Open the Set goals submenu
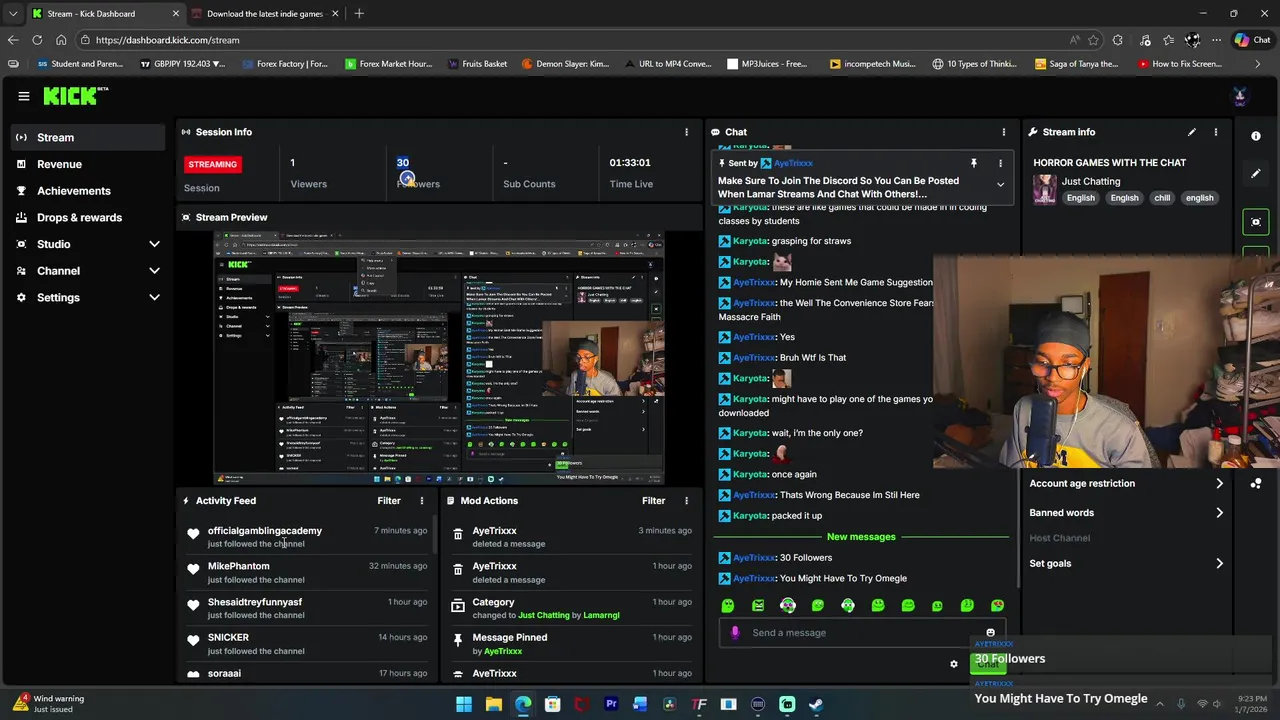Viewport: 1280px width, 720px height. coord(1127,564)
